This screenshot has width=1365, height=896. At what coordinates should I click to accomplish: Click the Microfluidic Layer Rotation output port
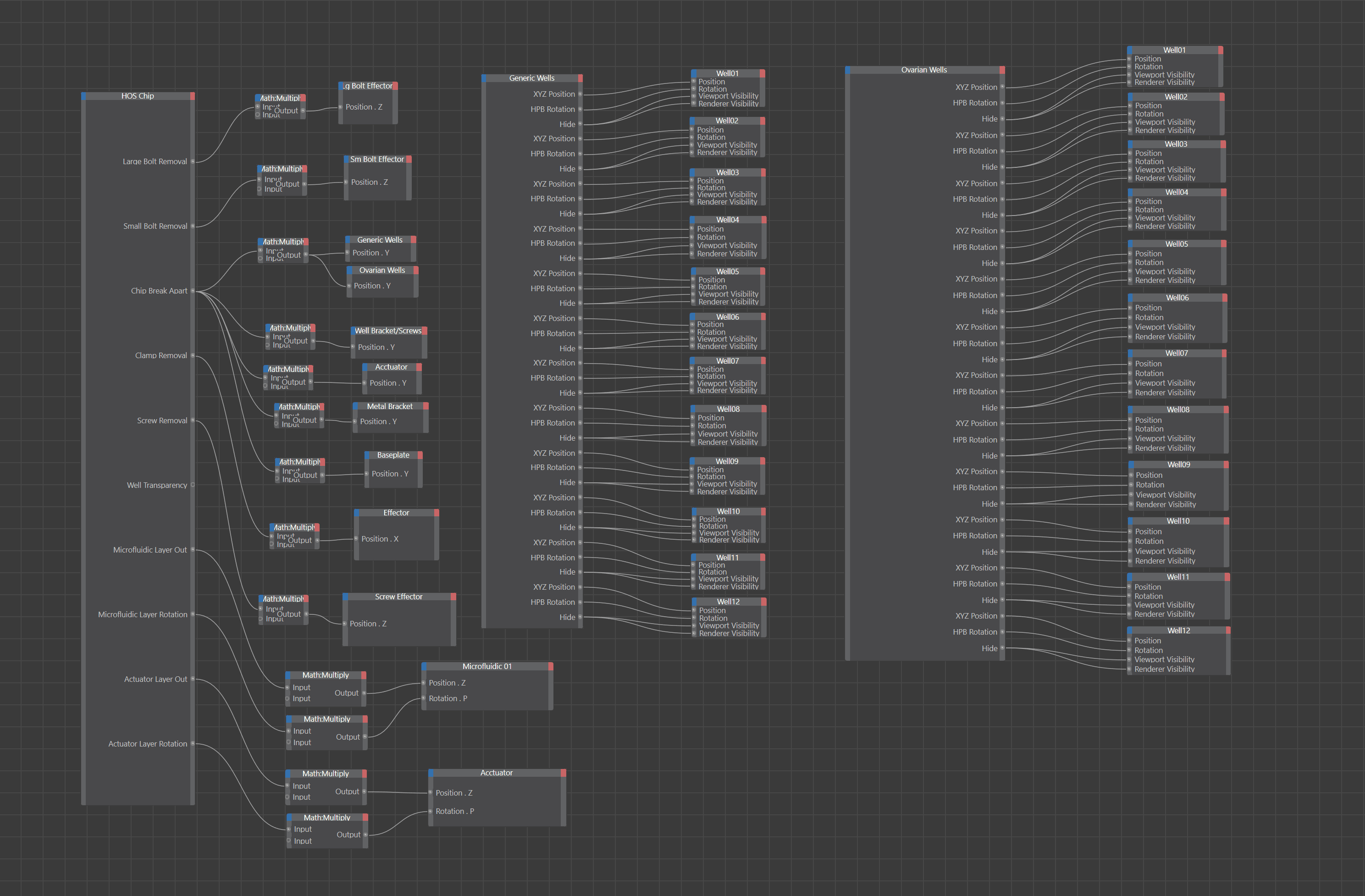(193, 615)
